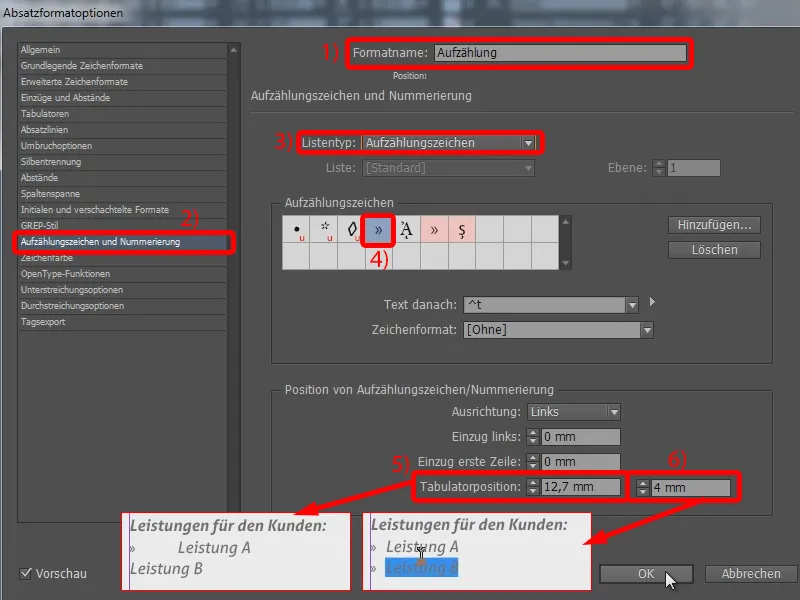Screen dimensions: 800x600
Task: Open the Listentyp dropdown
Action: click(448, 143)
